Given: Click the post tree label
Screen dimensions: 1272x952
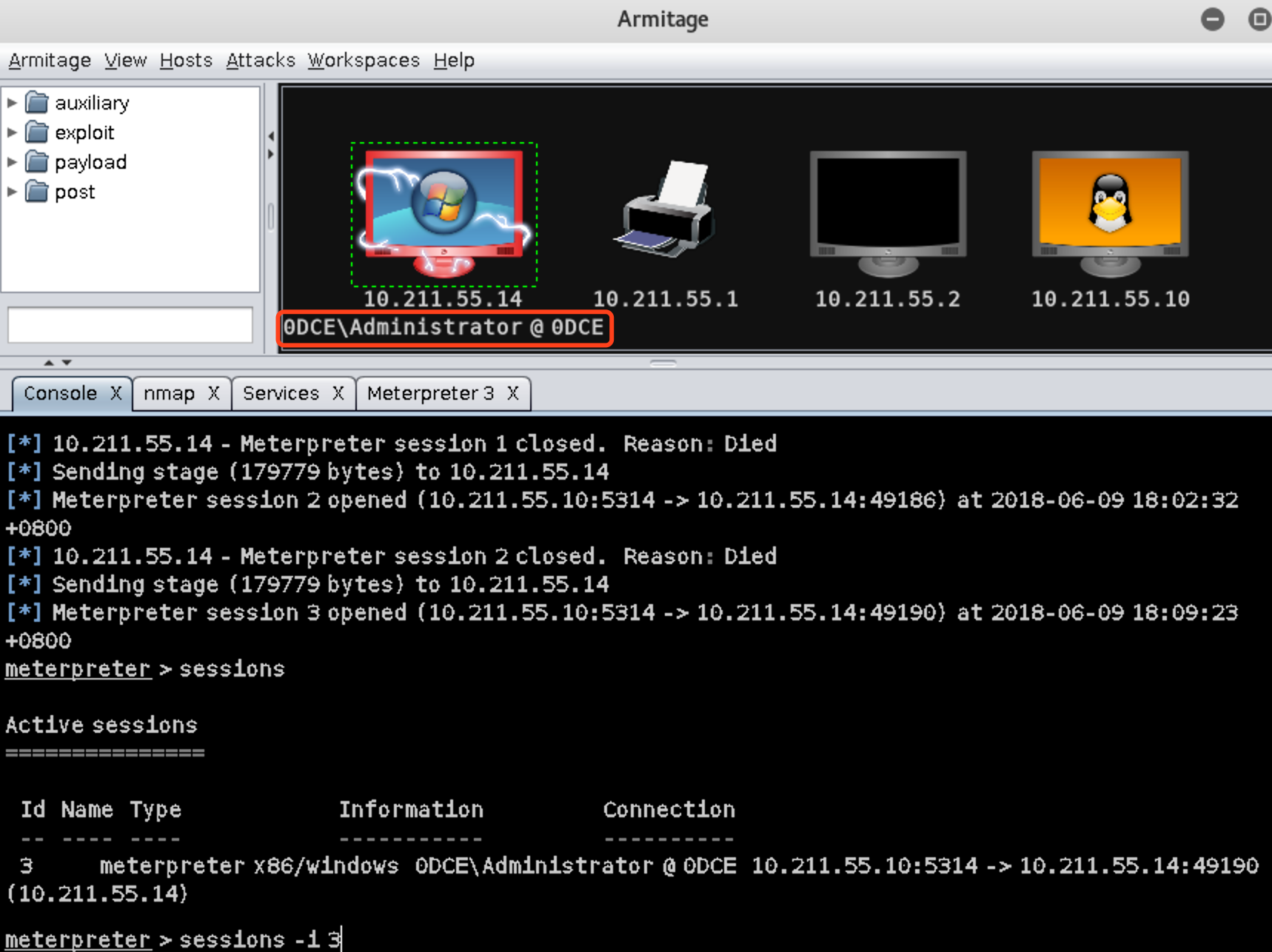Looking at the screenshot, I should tap(75, 191).
